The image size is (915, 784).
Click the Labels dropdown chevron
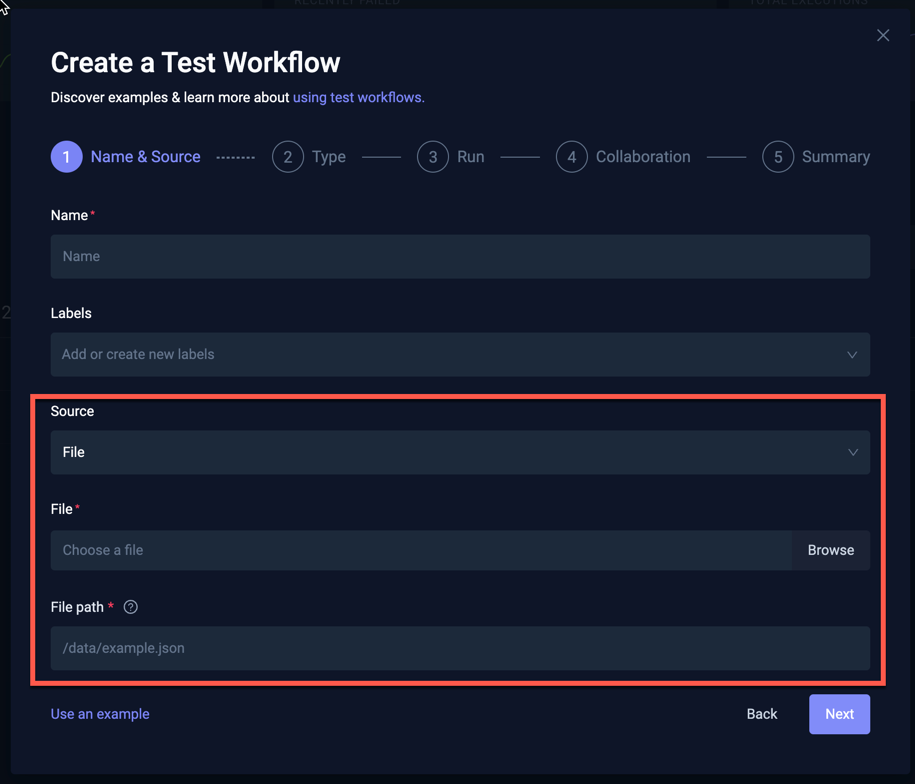click(x=852, y=354)
